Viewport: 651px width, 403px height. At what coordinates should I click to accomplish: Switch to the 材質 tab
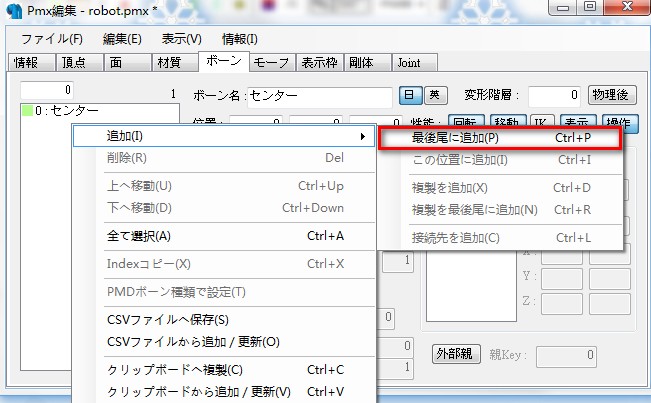pyautogui.click(x=175, y=63)
